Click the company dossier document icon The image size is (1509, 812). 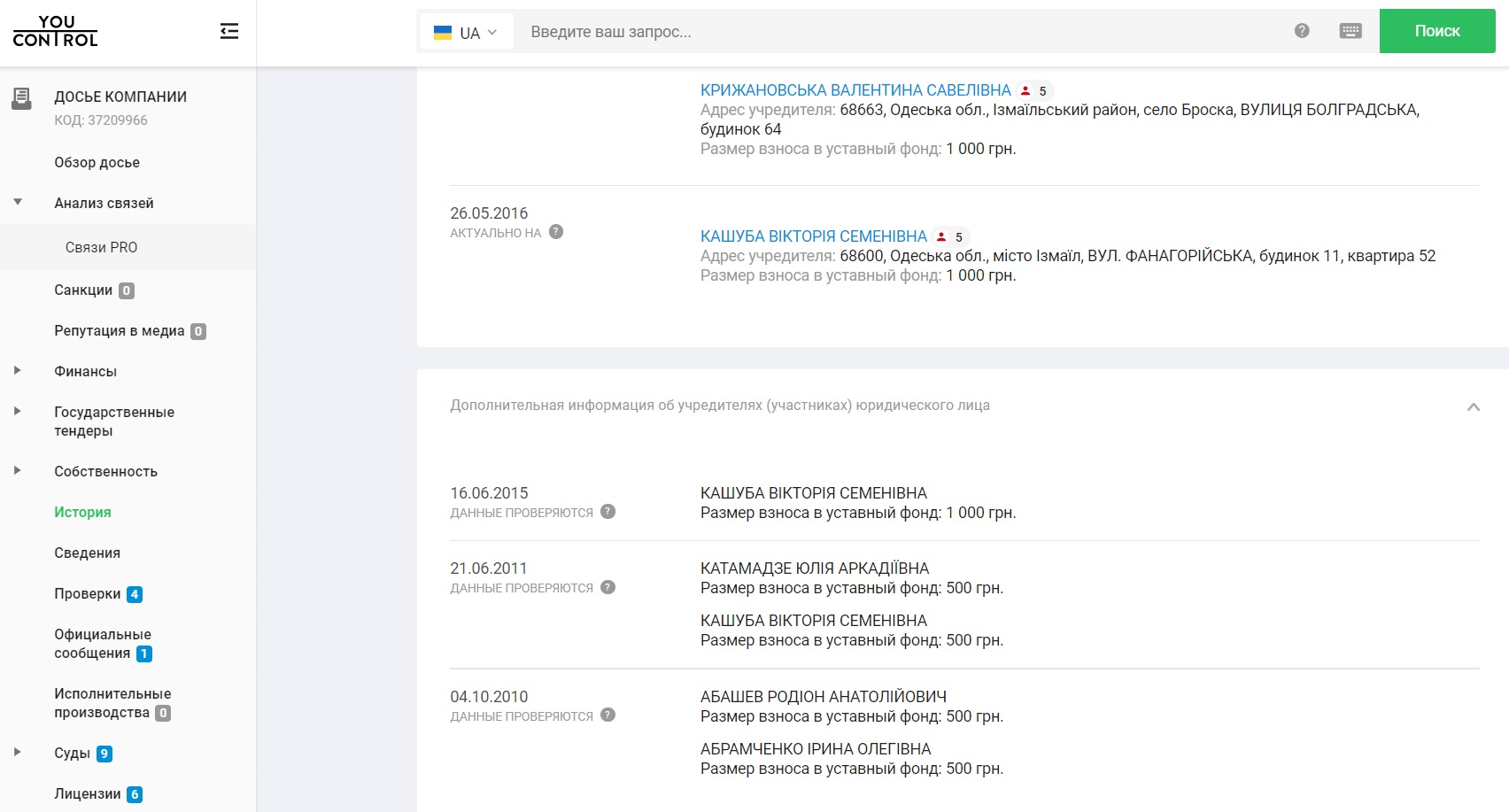[x=21, y=98]
